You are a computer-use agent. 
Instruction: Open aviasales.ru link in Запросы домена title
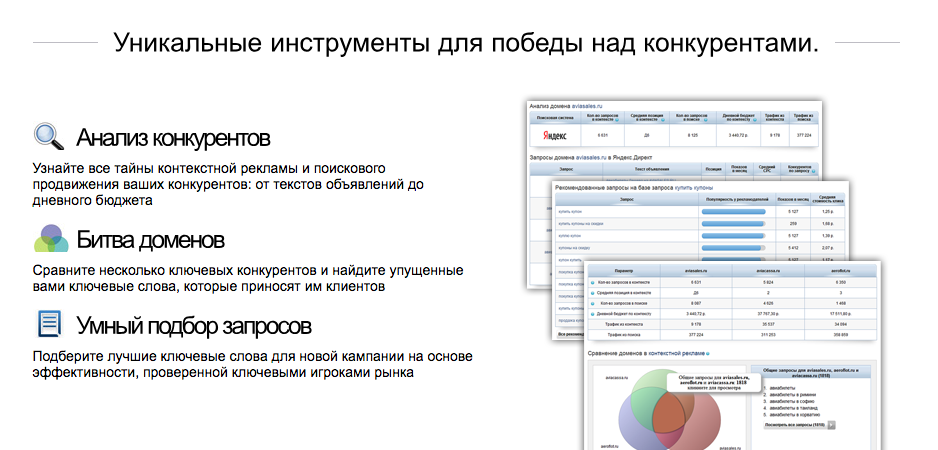(x=591, y=157)
